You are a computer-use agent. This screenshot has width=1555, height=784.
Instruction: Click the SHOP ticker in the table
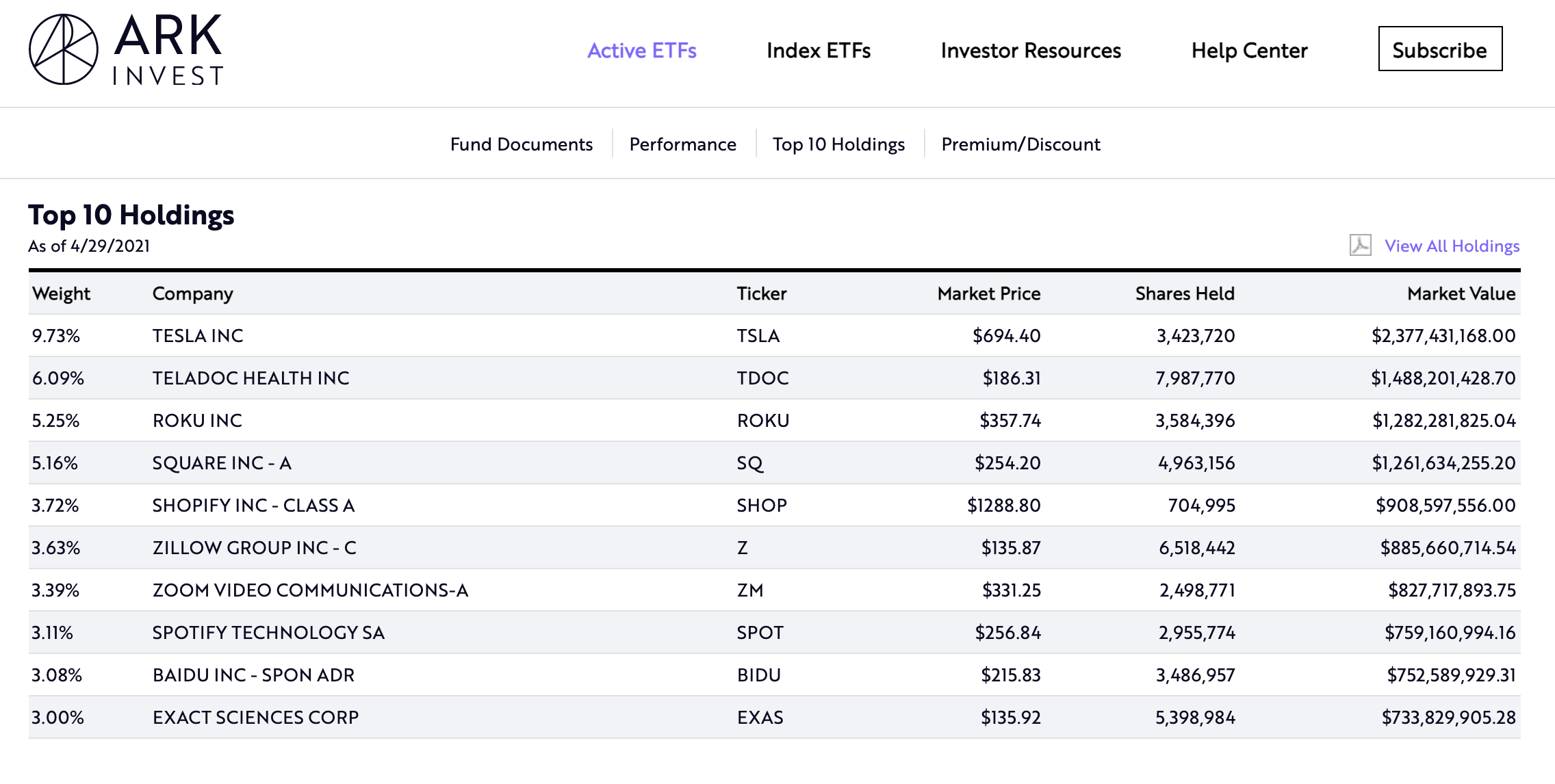click(761, 506)
